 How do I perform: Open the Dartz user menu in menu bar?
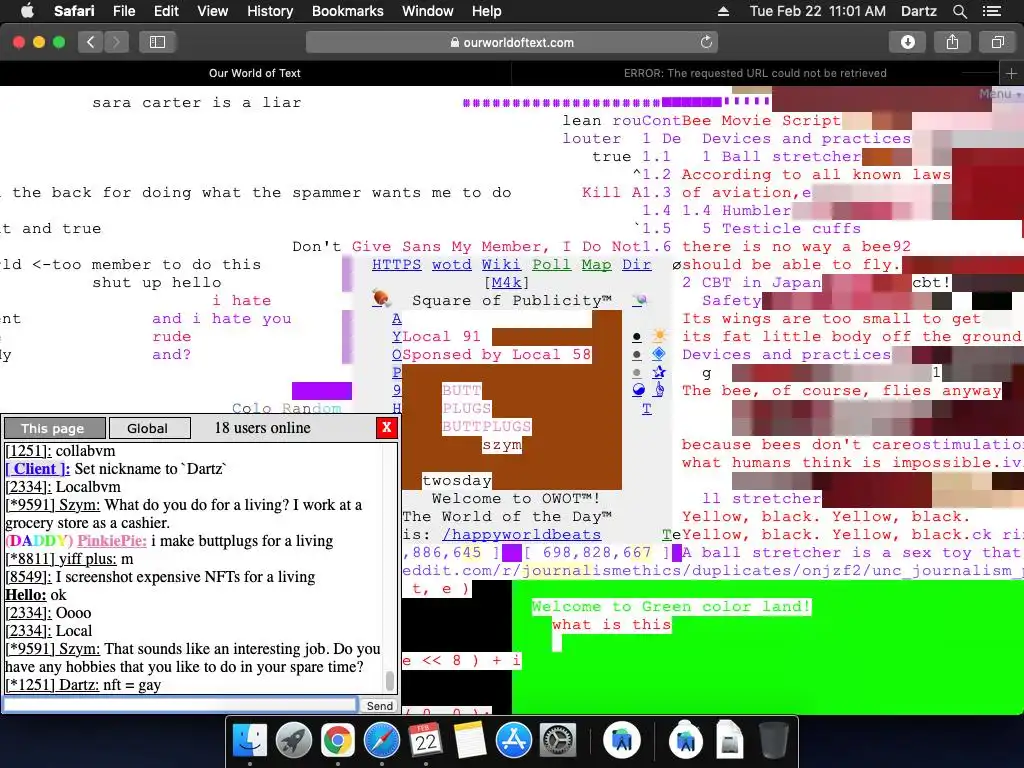[x=918, y=11]
